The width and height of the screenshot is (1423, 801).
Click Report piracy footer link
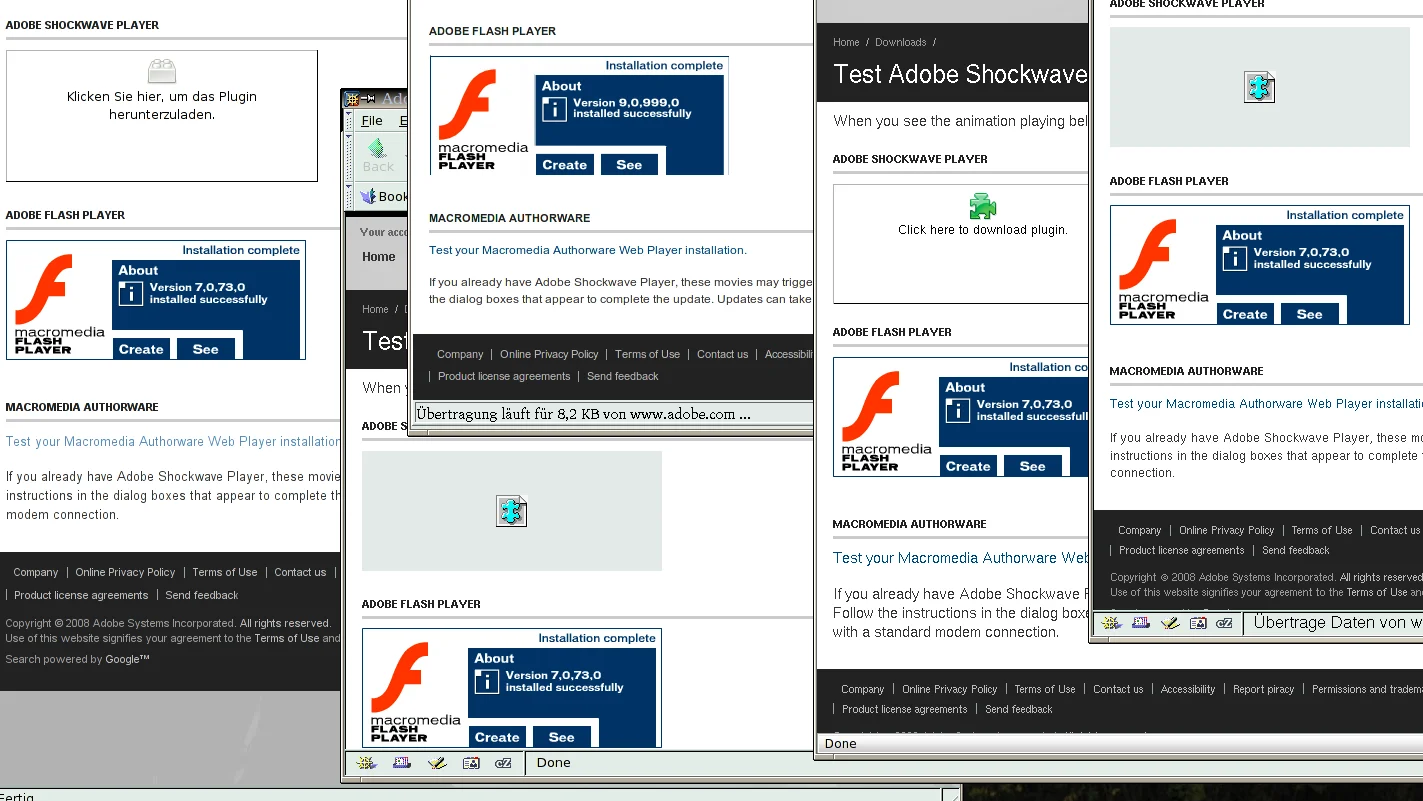click(1263, 689)
